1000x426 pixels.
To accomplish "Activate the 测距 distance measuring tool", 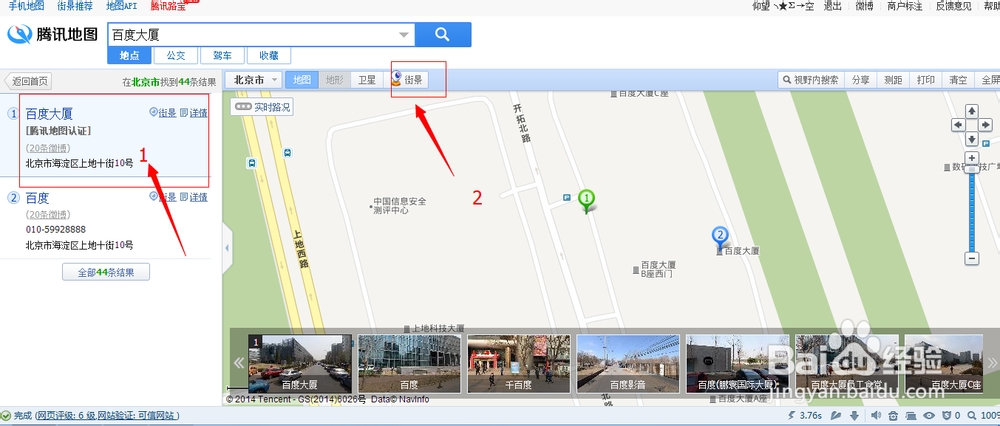I will pos(893,80).
